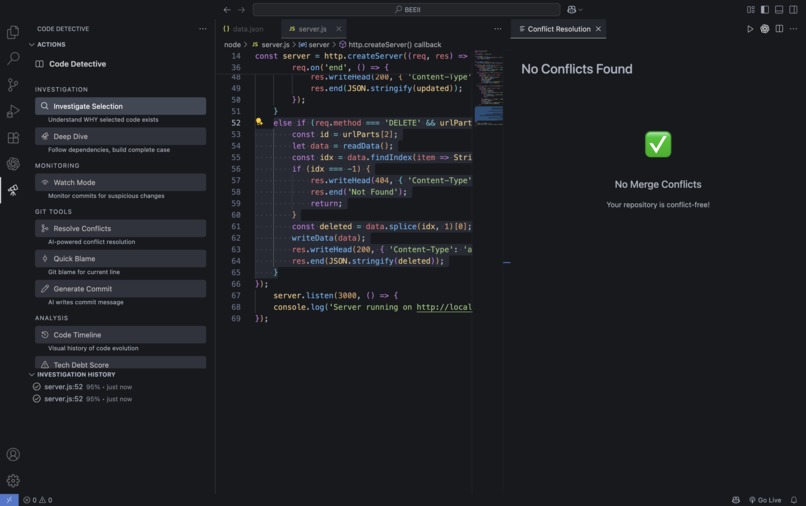Screen dimensions: 806x506
Task: Open Run and Debug view
Action: [13, 111]
